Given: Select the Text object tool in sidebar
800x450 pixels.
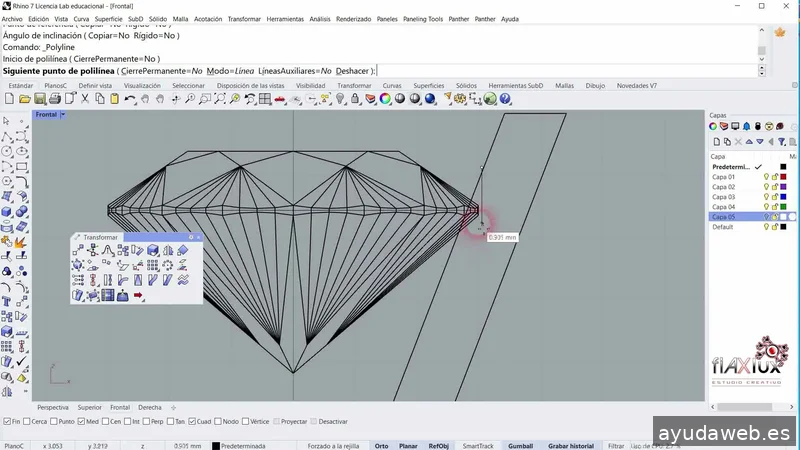Looking at the screenshot, I should (7, 302).
